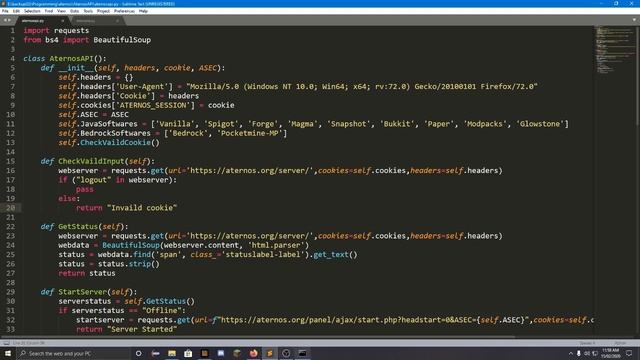
Task: Click 'self.CheckVaildCookie()' call on line 13
Action: coord(109,142)
